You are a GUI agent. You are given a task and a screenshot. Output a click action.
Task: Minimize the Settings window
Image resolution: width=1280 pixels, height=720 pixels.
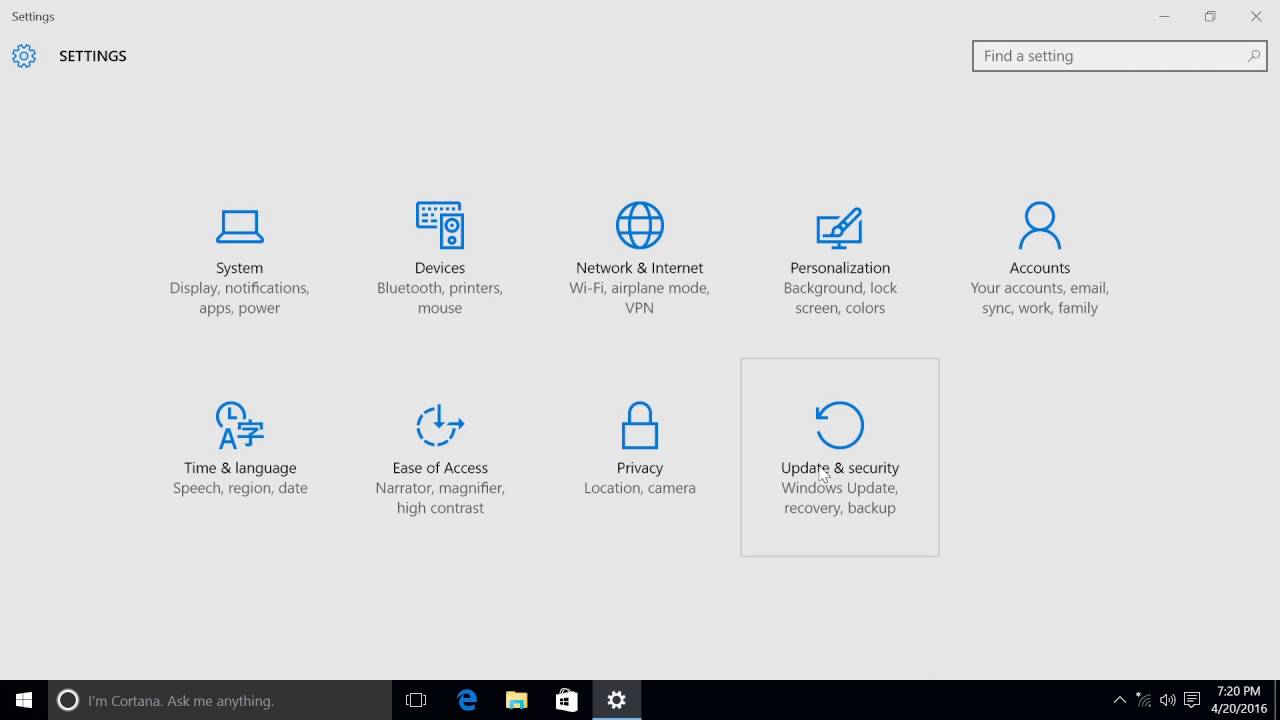[x=1164, y=16]
